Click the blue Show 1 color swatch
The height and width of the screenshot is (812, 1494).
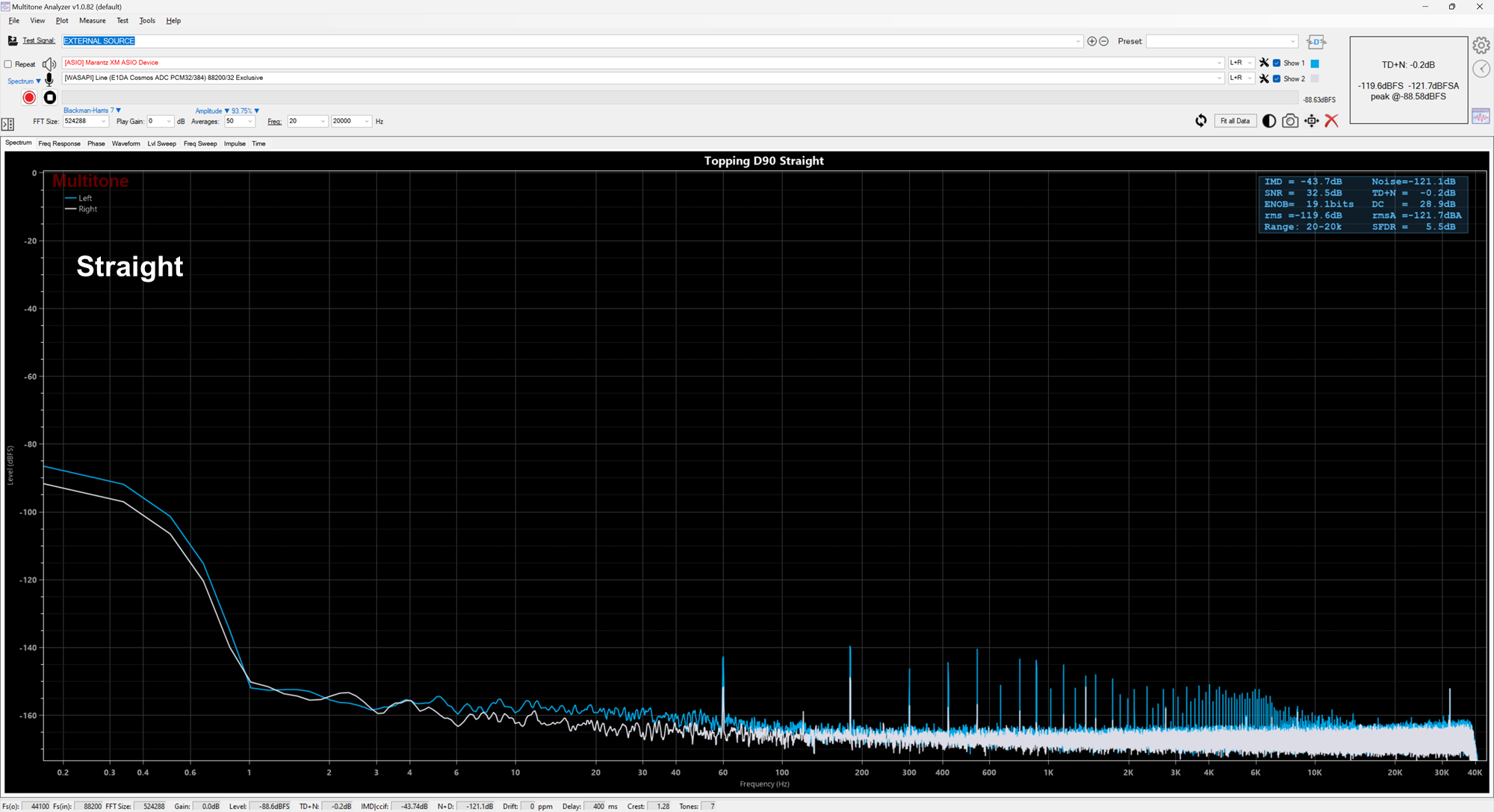[1315, 63]
